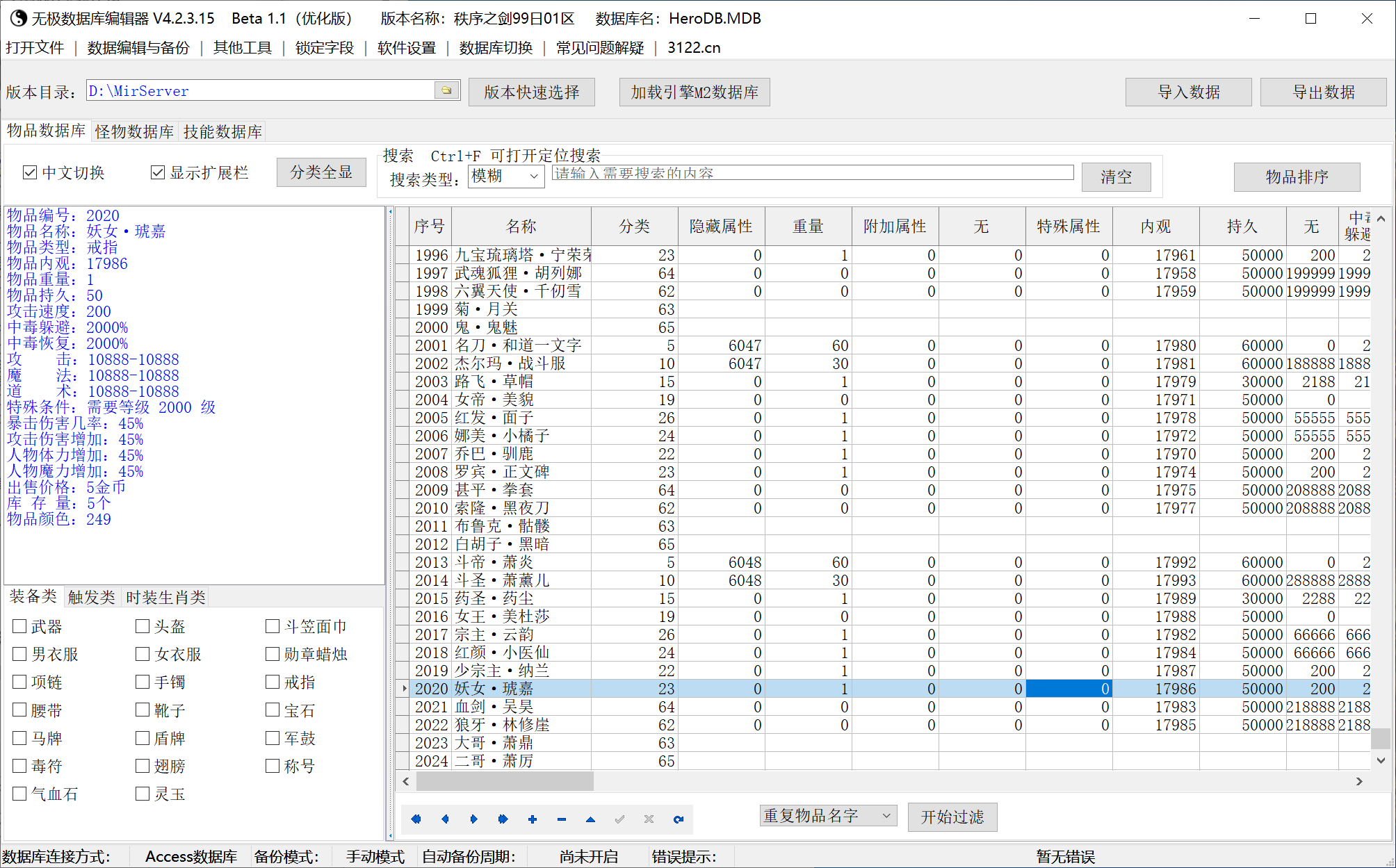Open the 其他工具 menu

coord(243,47)
